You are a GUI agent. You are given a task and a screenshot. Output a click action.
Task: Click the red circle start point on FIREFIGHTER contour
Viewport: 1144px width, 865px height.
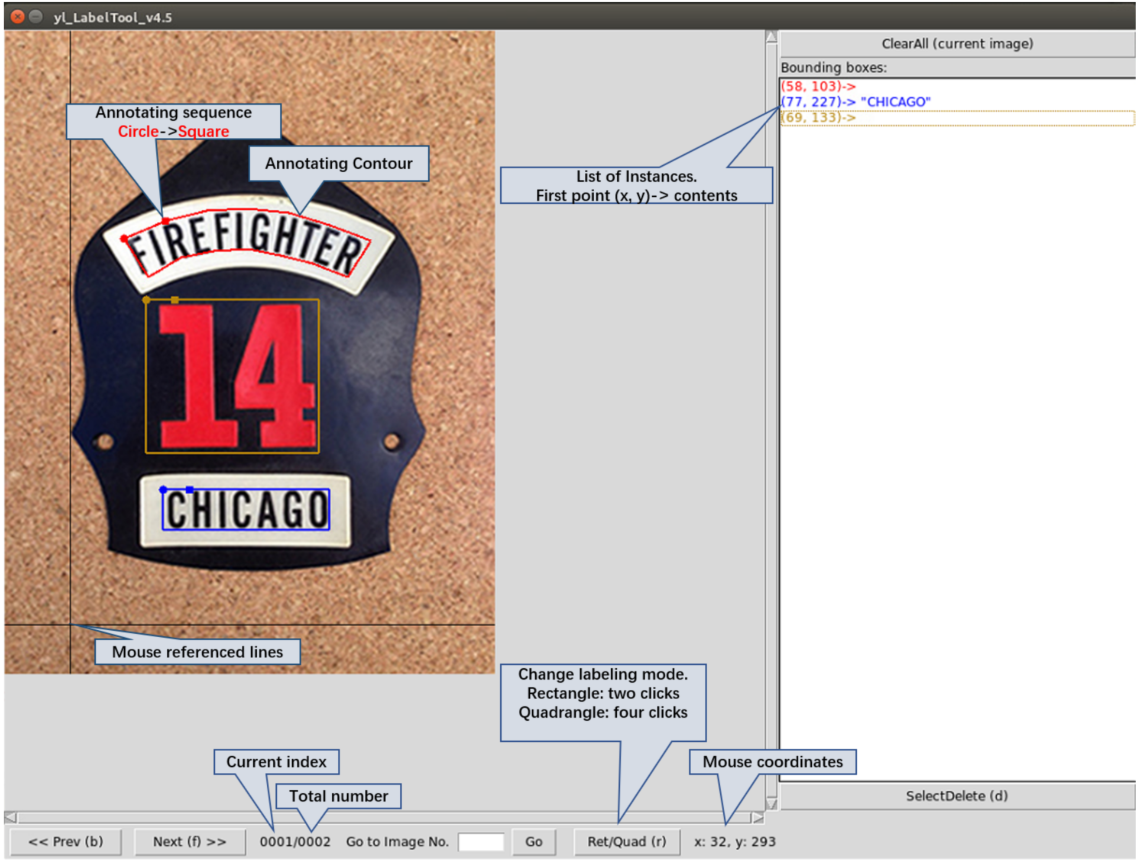pos(124,238)
